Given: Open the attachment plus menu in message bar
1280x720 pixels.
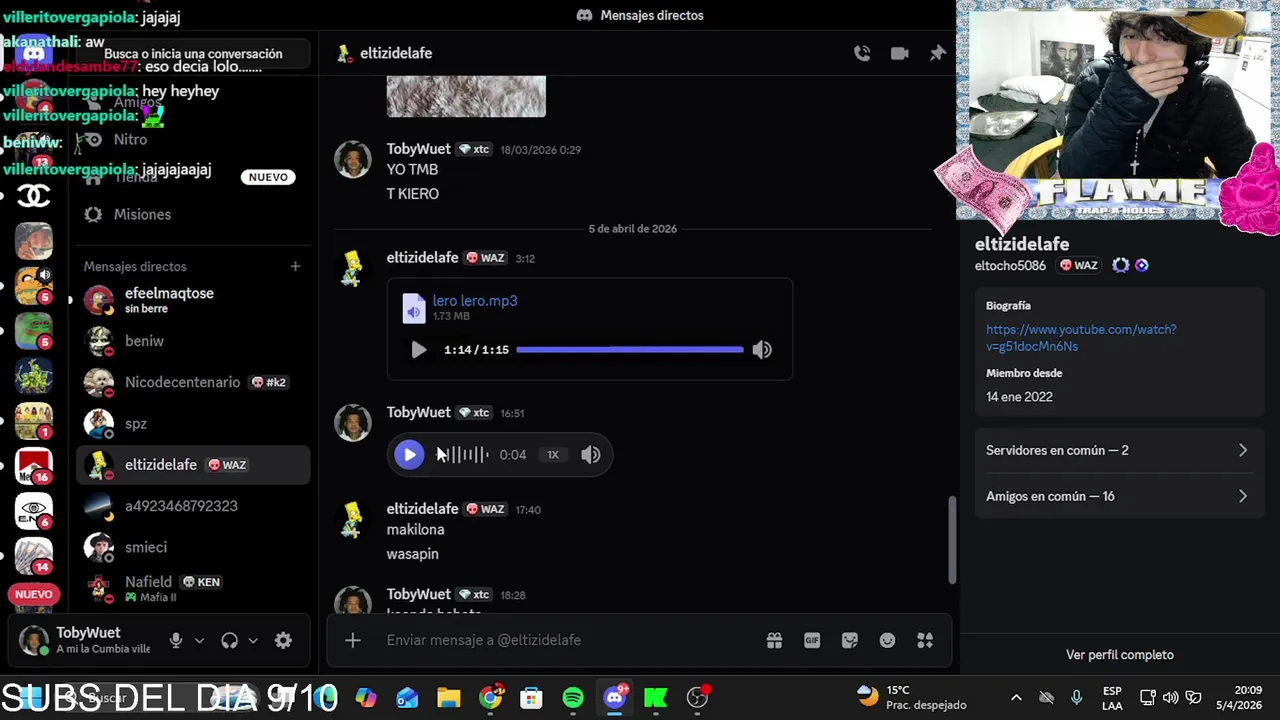Looking at the screenshot, I should point(353,640).
